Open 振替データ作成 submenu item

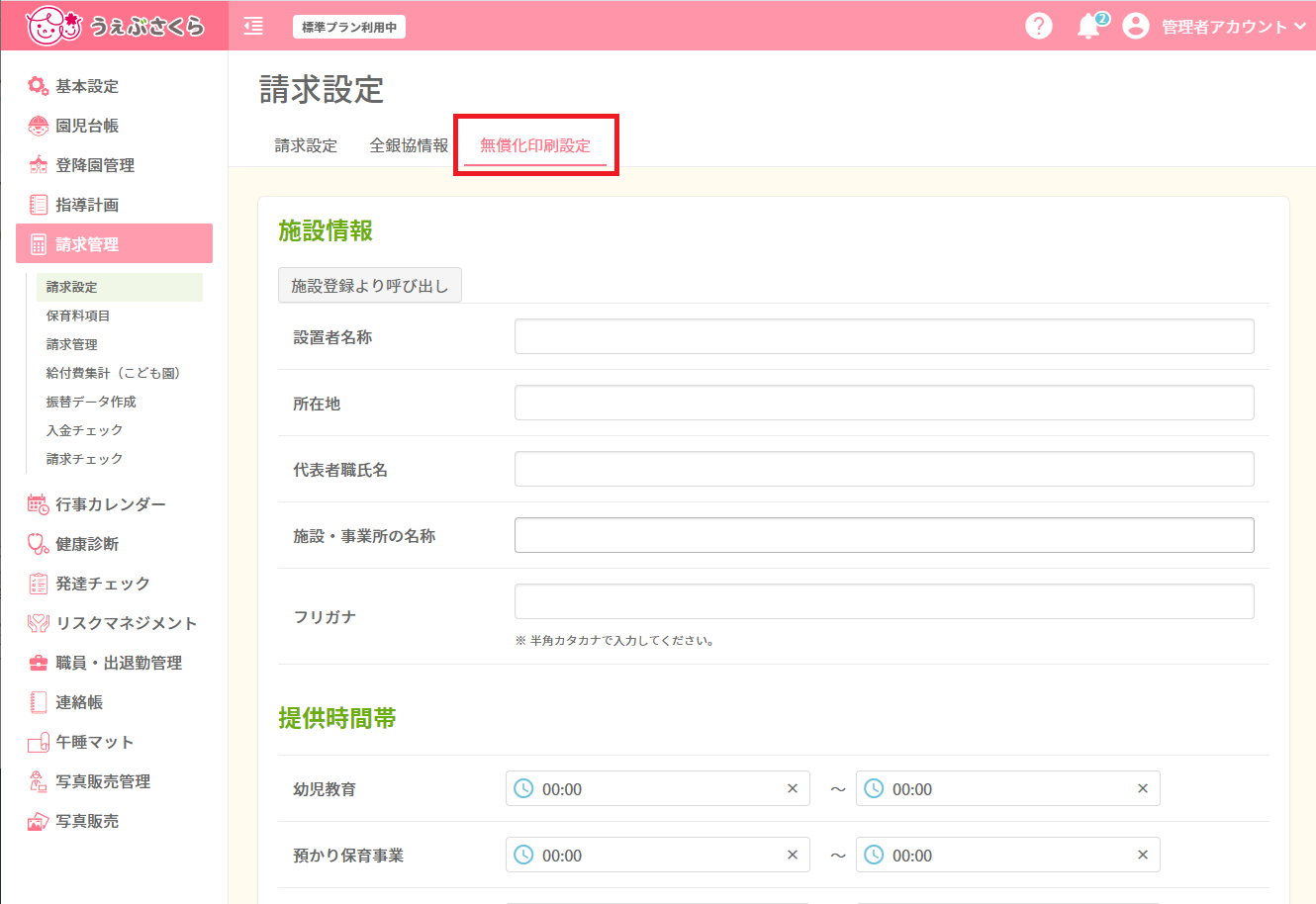click(x=91, y=402)
